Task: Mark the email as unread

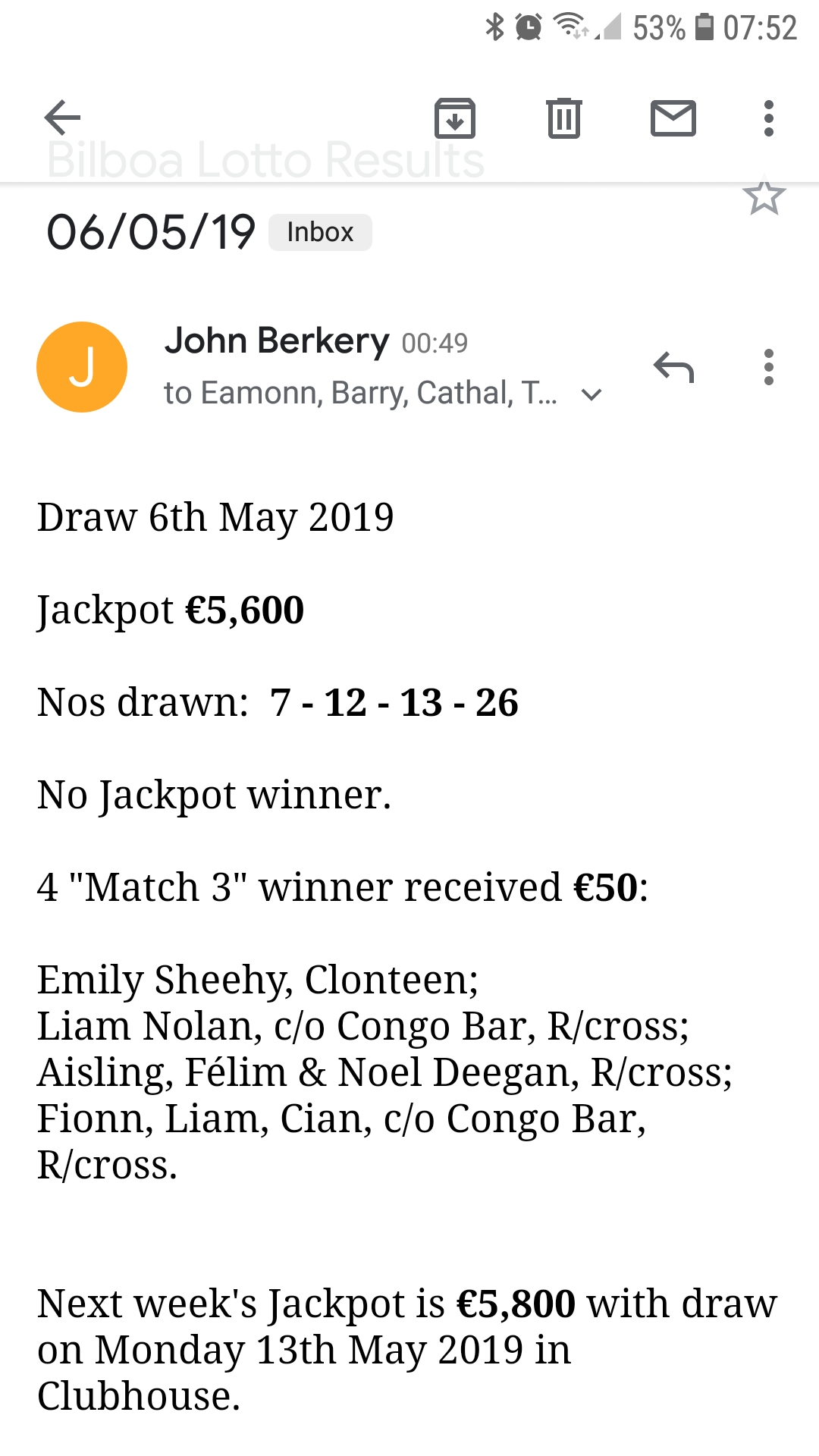Action: (x=673, y=118)
